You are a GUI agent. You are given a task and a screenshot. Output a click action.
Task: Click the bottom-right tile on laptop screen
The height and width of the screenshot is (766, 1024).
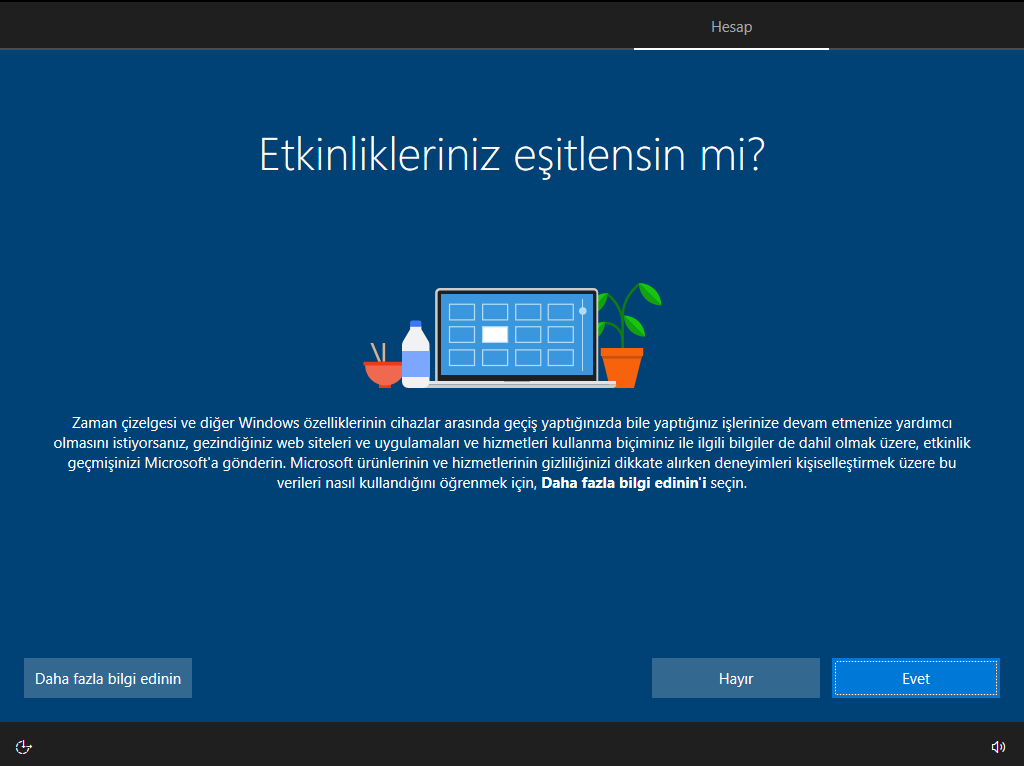point(560,358)
